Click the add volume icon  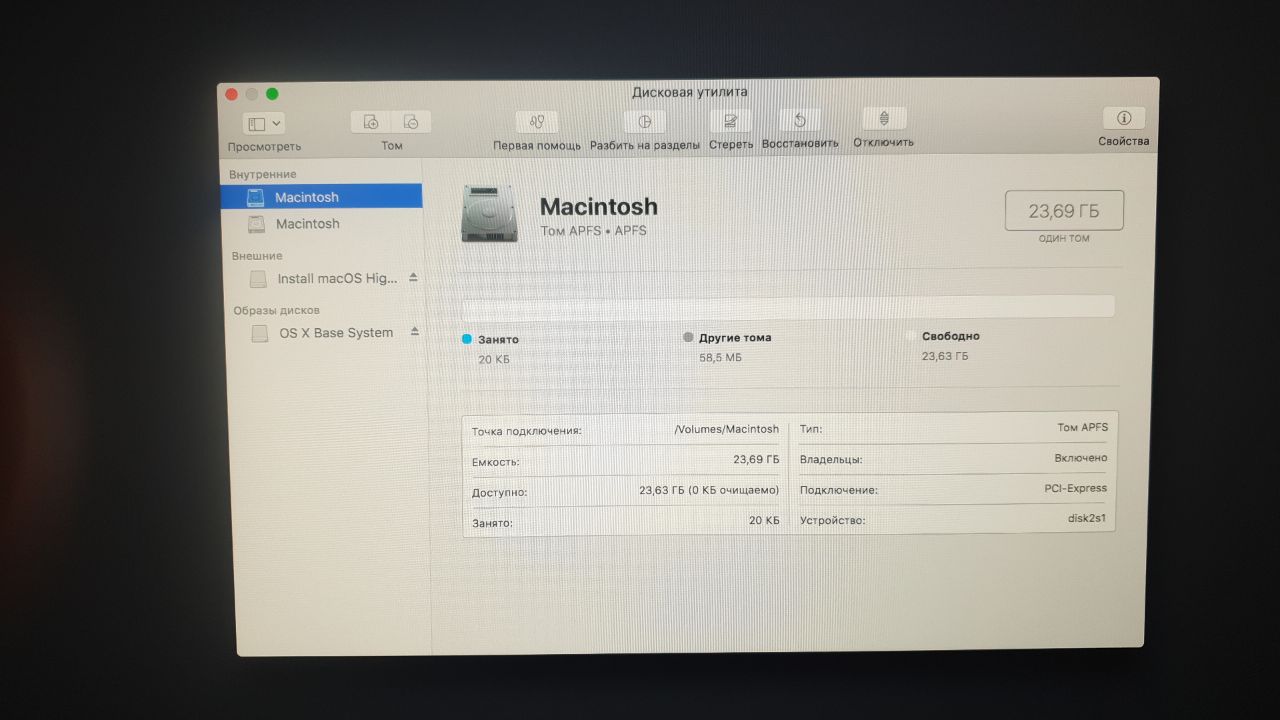371,122
